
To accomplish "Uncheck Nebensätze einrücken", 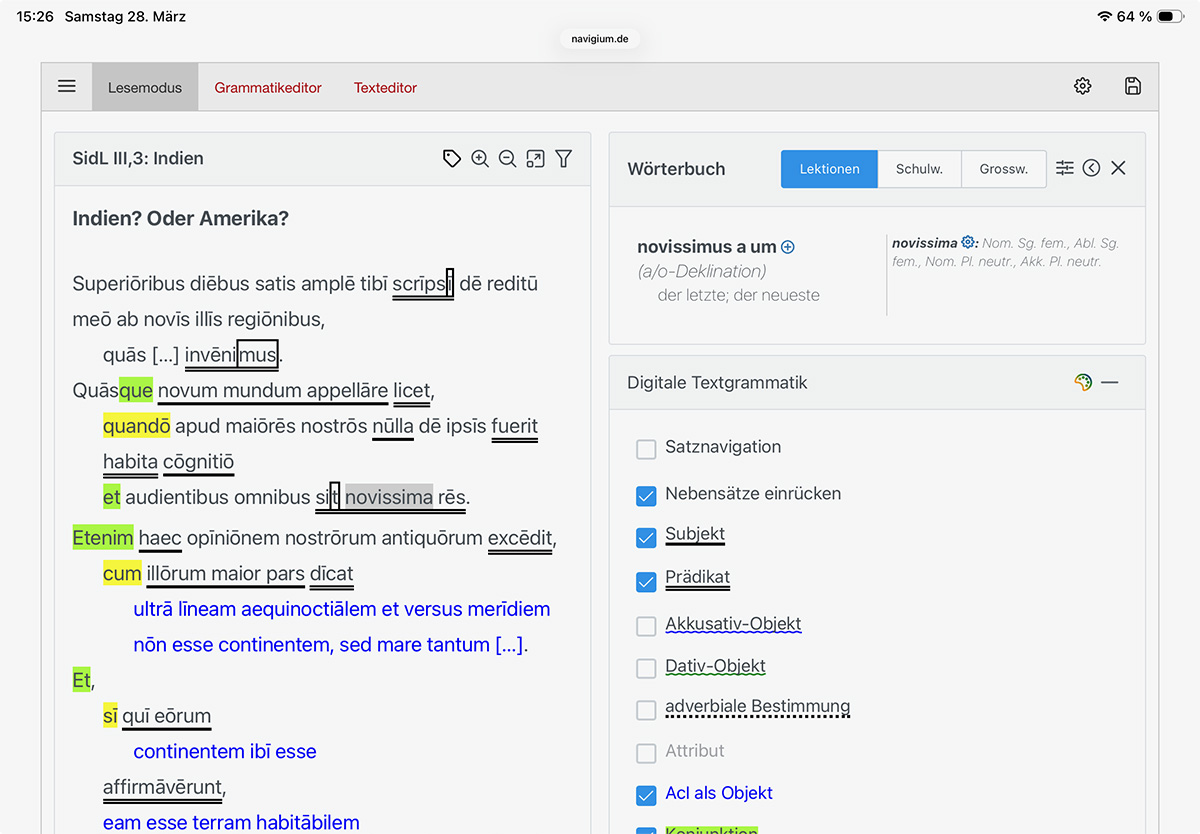I will pyautogui.click(x=646, y=495).
